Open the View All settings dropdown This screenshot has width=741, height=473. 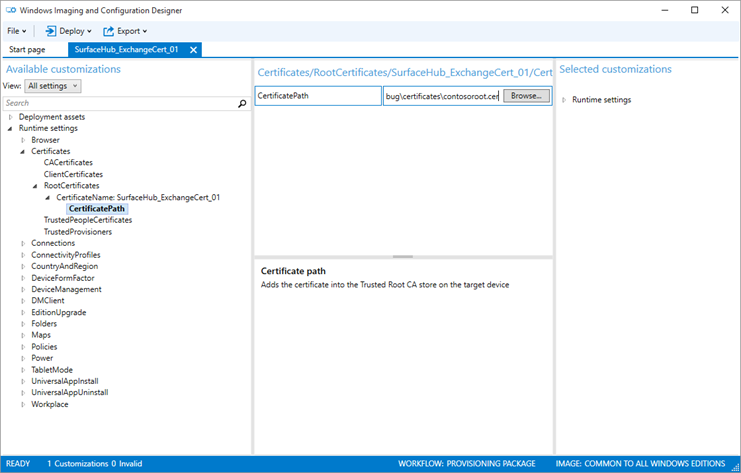(x=53, y=86)
